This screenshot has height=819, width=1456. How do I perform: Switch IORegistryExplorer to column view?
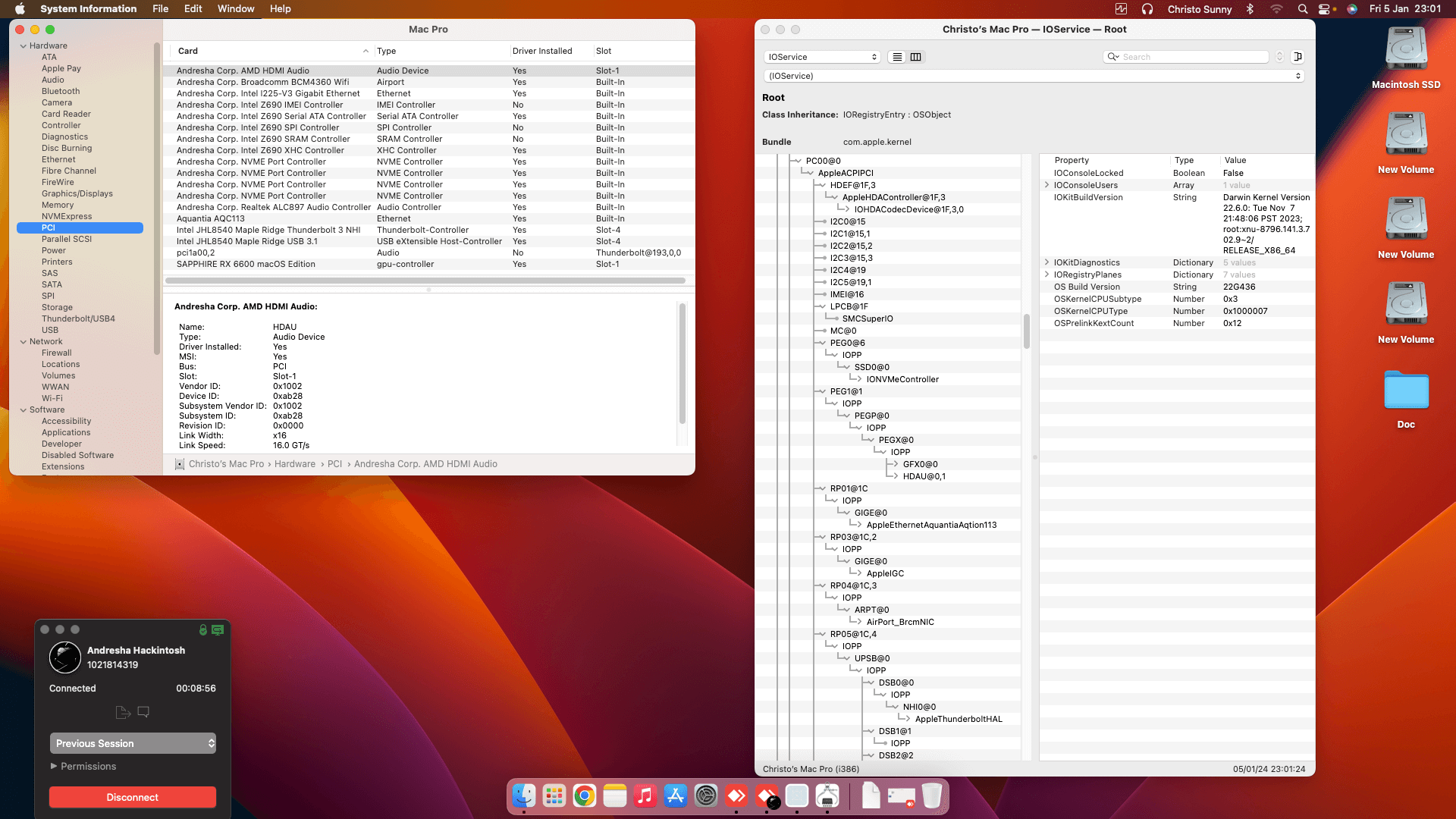[x=916, y=57]
